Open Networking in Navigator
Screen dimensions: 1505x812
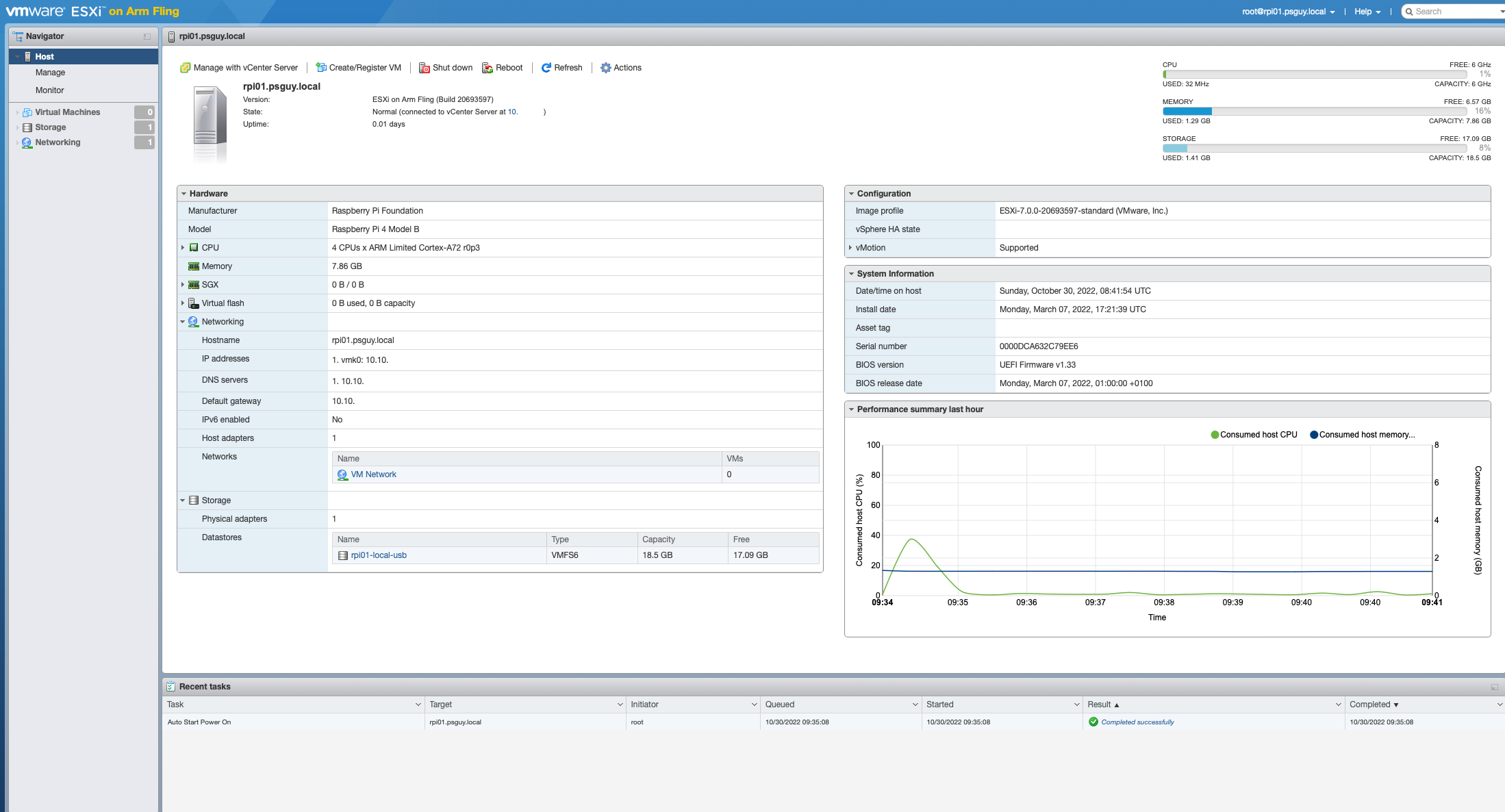[x=58, y=142]
